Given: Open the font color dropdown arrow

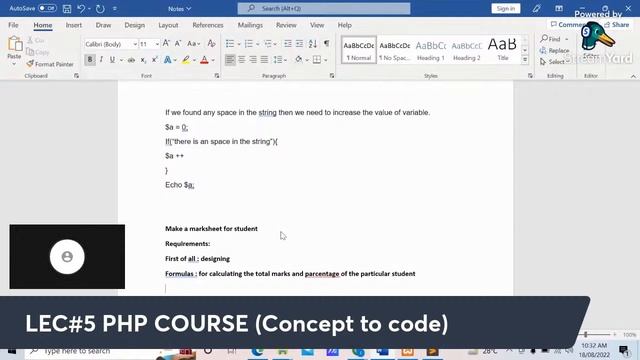Looking at the screenshot, I should pos(213,60).
